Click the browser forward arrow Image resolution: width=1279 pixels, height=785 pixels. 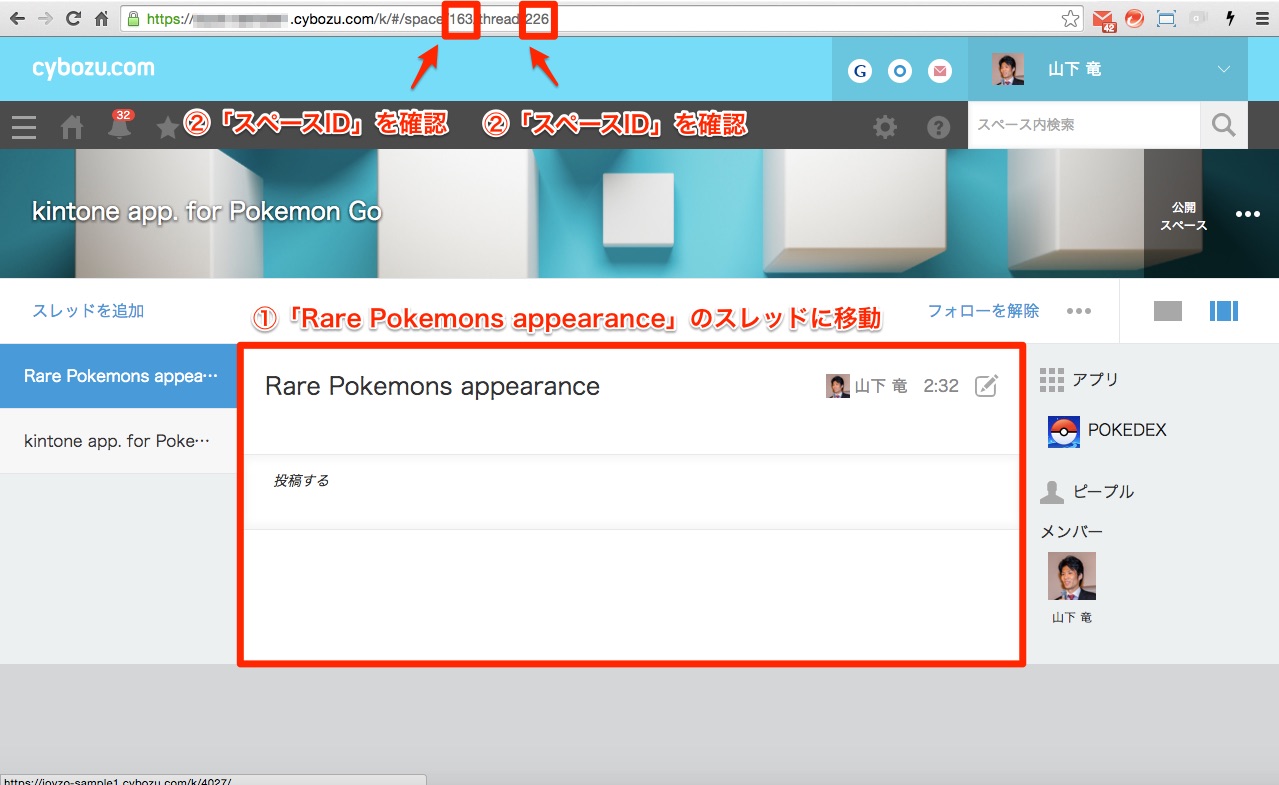tap(45, 18)
